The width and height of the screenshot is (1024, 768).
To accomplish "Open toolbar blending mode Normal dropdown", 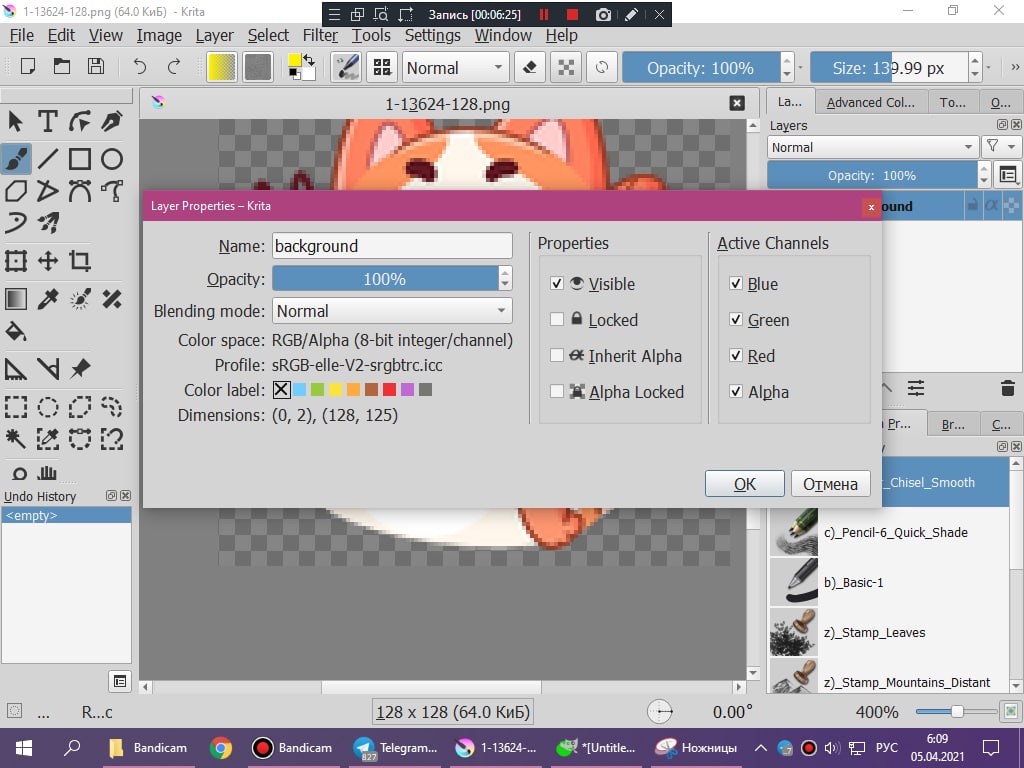I will pyautogui.click(x=455, y=67).
